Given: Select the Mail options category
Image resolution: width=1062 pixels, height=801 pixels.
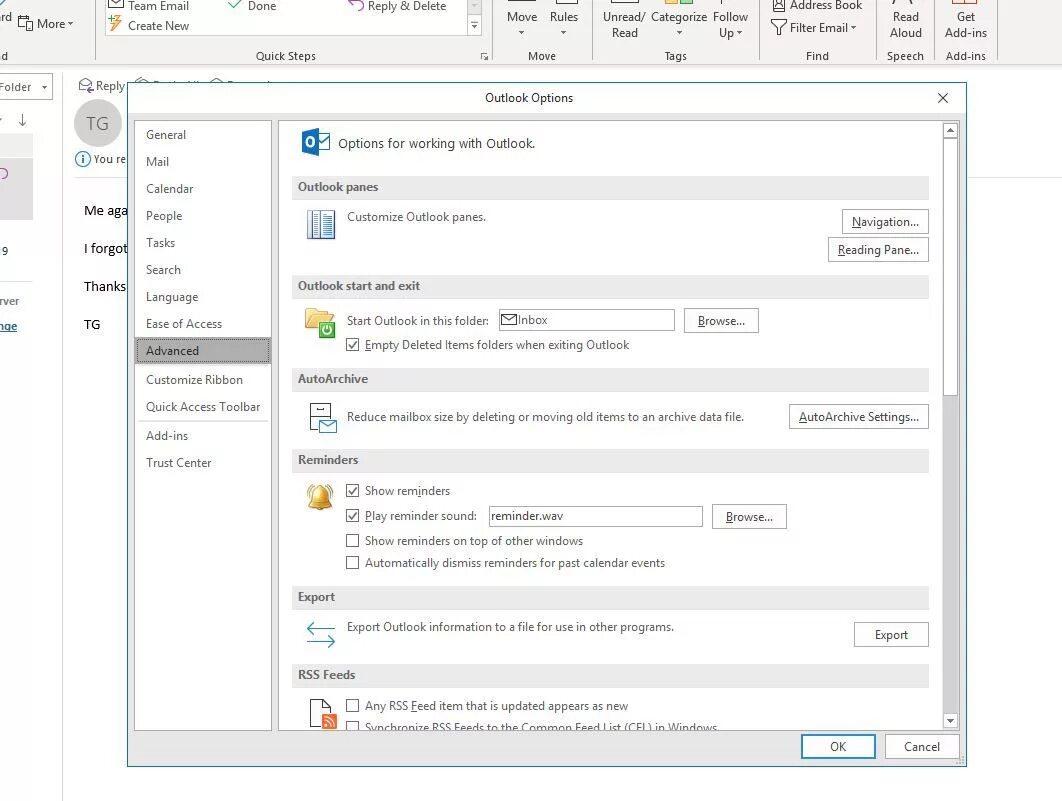Looking at the screenshot, I should 203,162.
